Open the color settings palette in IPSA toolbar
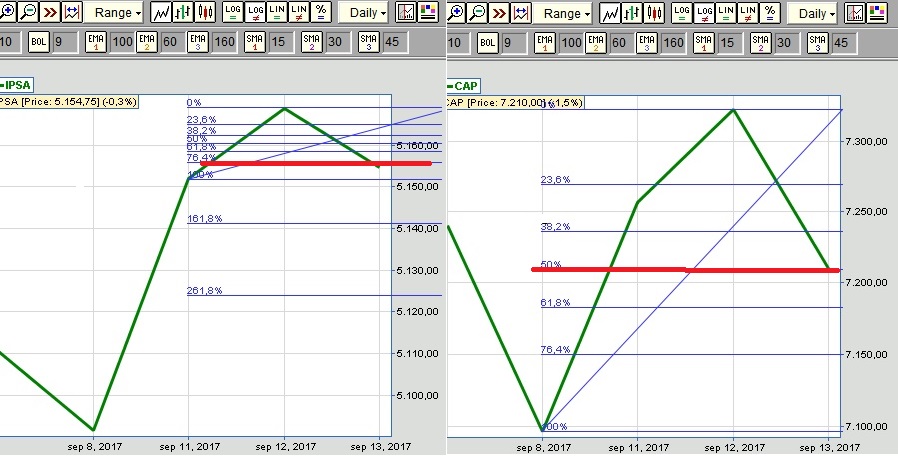This screenshot has height=459, width=898. [428, 12]
